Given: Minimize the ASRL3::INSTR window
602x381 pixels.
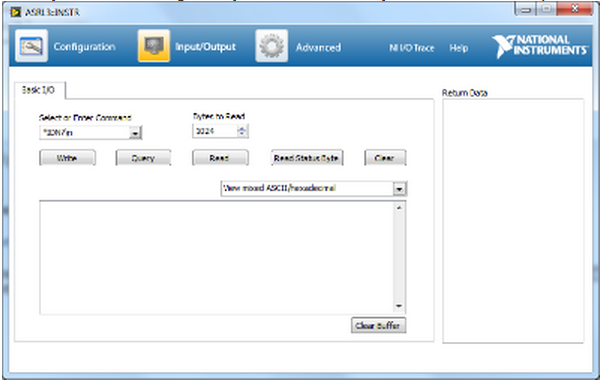Looking at the screenshot, I should click(526, 9).
